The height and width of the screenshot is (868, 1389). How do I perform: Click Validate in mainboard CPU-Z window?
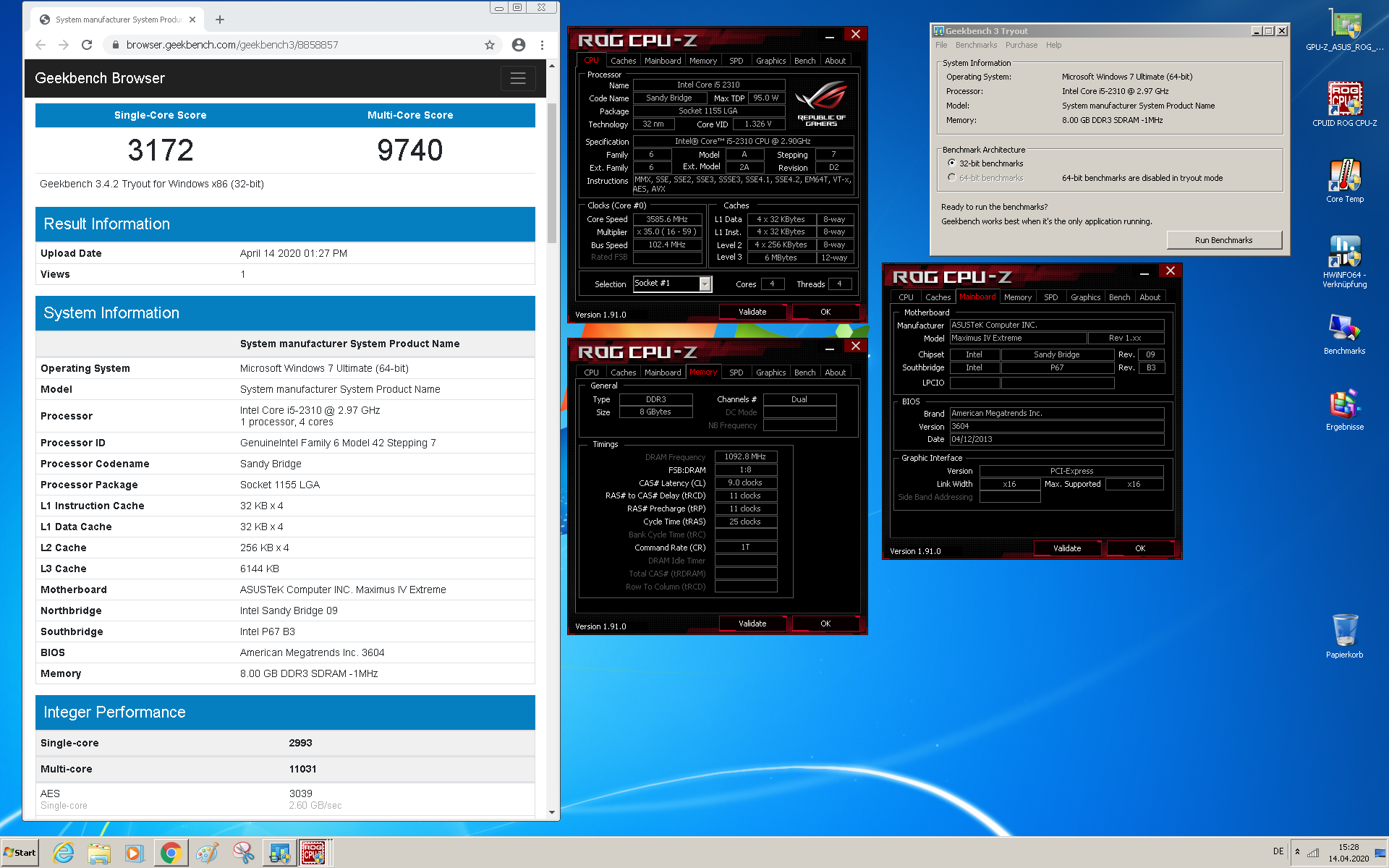coord(1067,548)
